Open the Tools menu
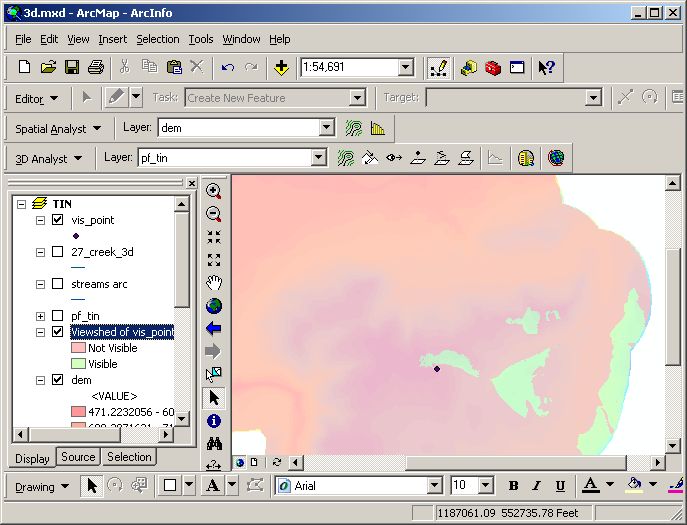Screen dimensions: 687x525 point(201,39)
